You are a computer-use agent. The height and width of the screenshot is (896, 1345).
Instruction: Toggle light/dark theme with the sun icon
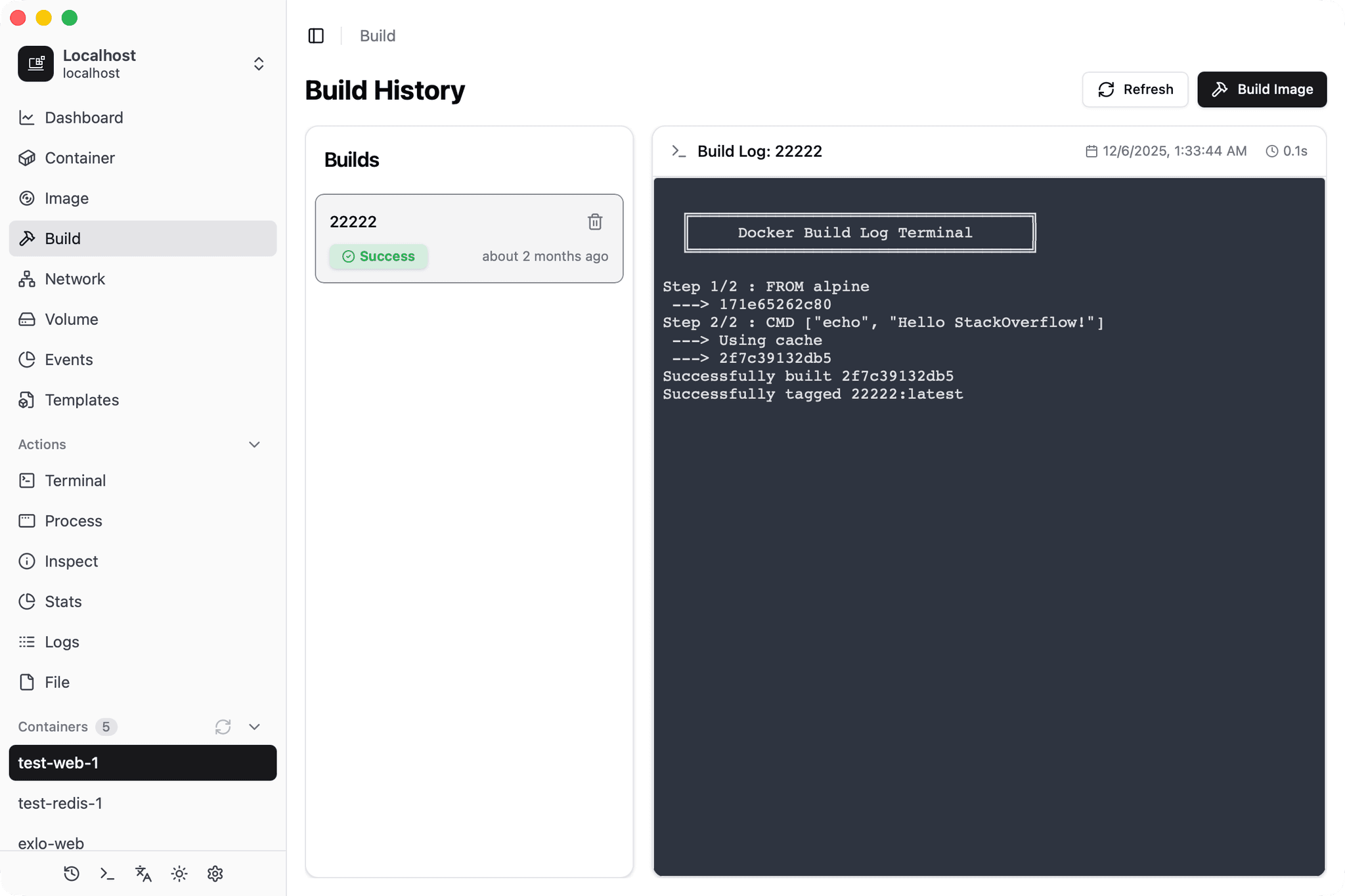[179, 874]
